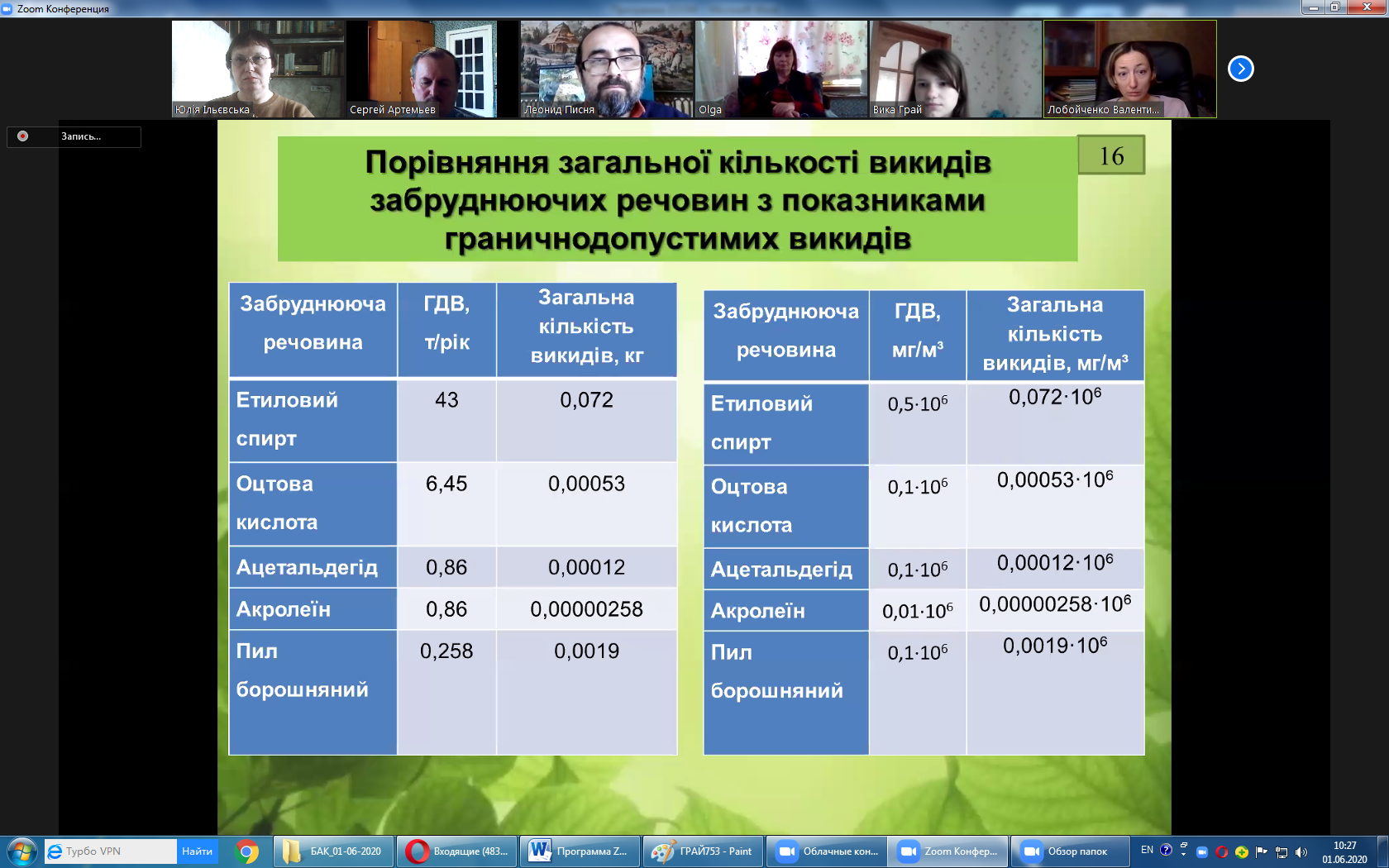Image resolution: width=1389 pixels, height=868 pixels.
Task: Open ГРАЙ753 - Paint from taskbar
Action: (x=704, y=851)
